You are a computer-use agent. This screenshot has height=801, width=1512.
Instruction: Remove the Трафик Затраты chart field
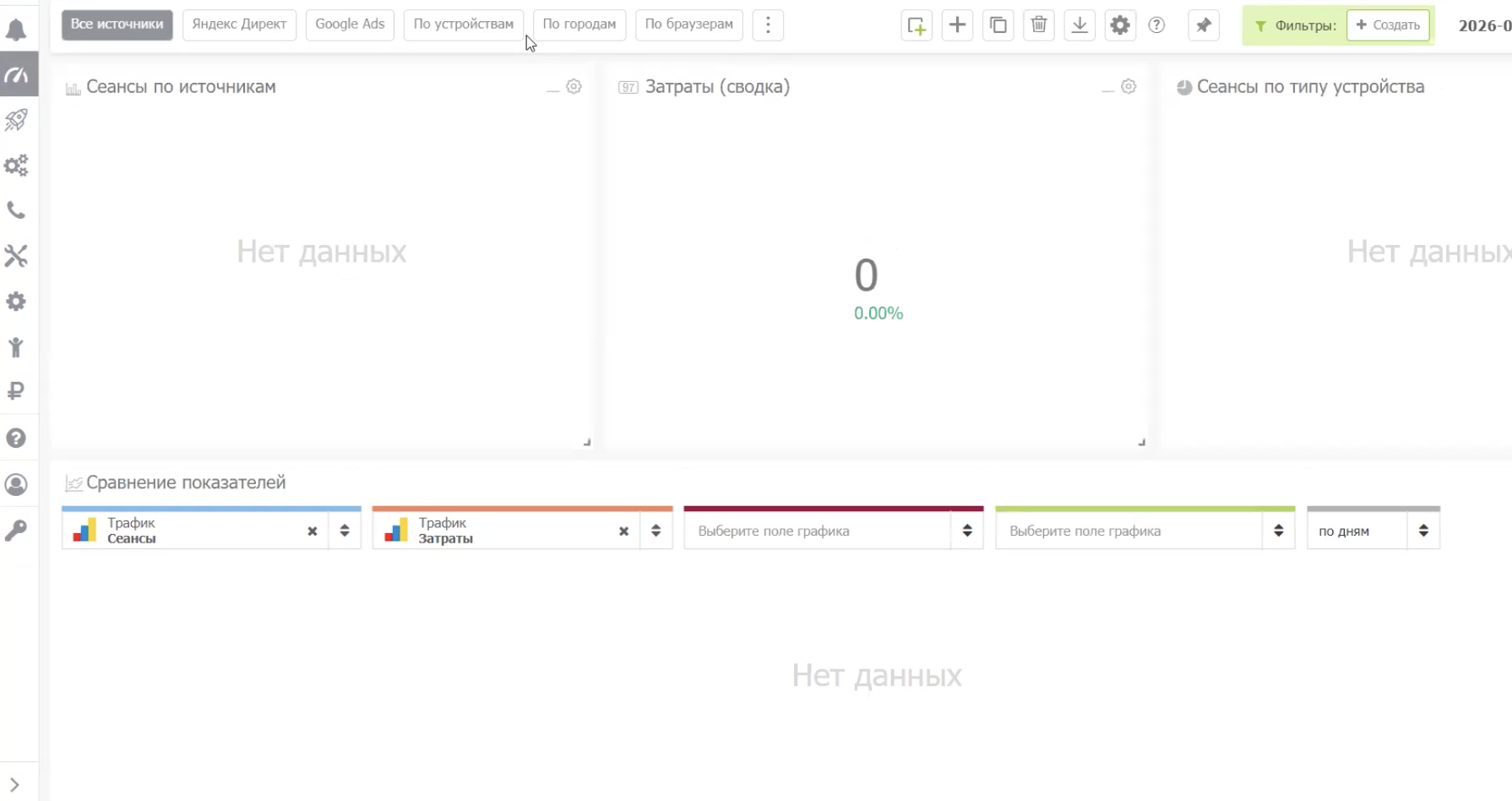coord(623,531)
